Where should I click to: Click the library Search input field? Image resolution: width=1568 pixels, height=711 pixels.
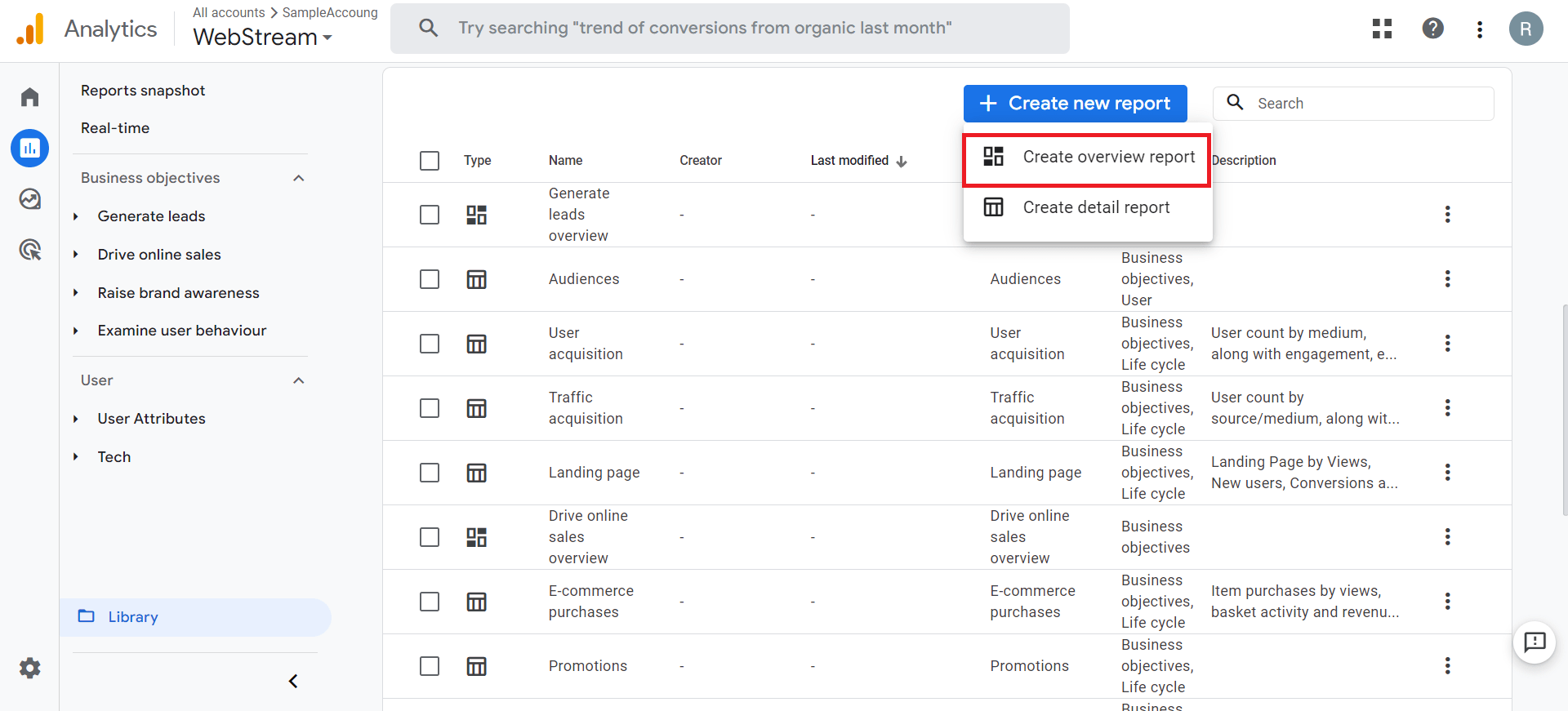click(x=1353, y=104)
